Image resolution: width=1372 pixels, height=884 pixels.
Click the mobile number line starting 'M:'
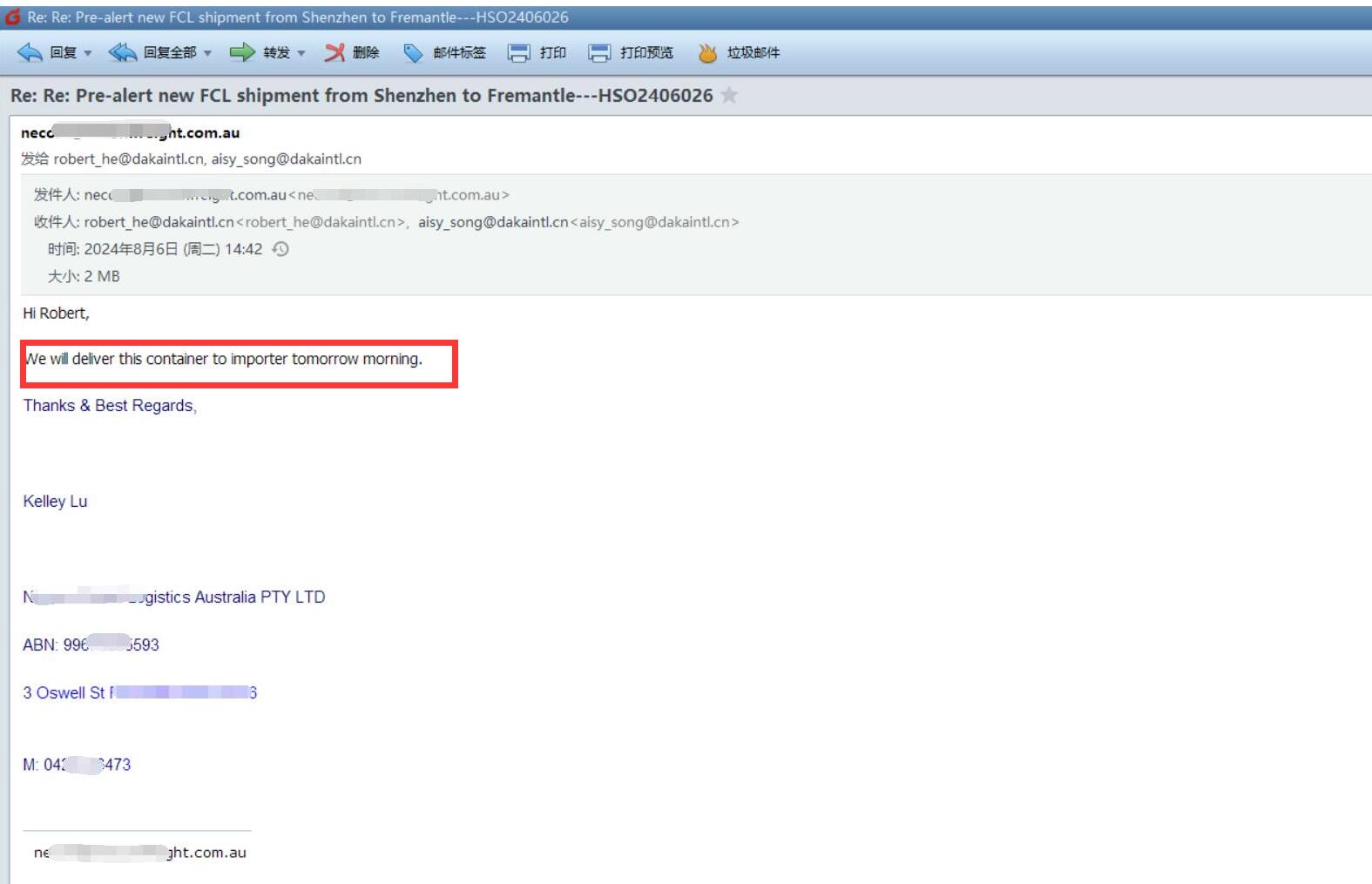pos(77,765)
